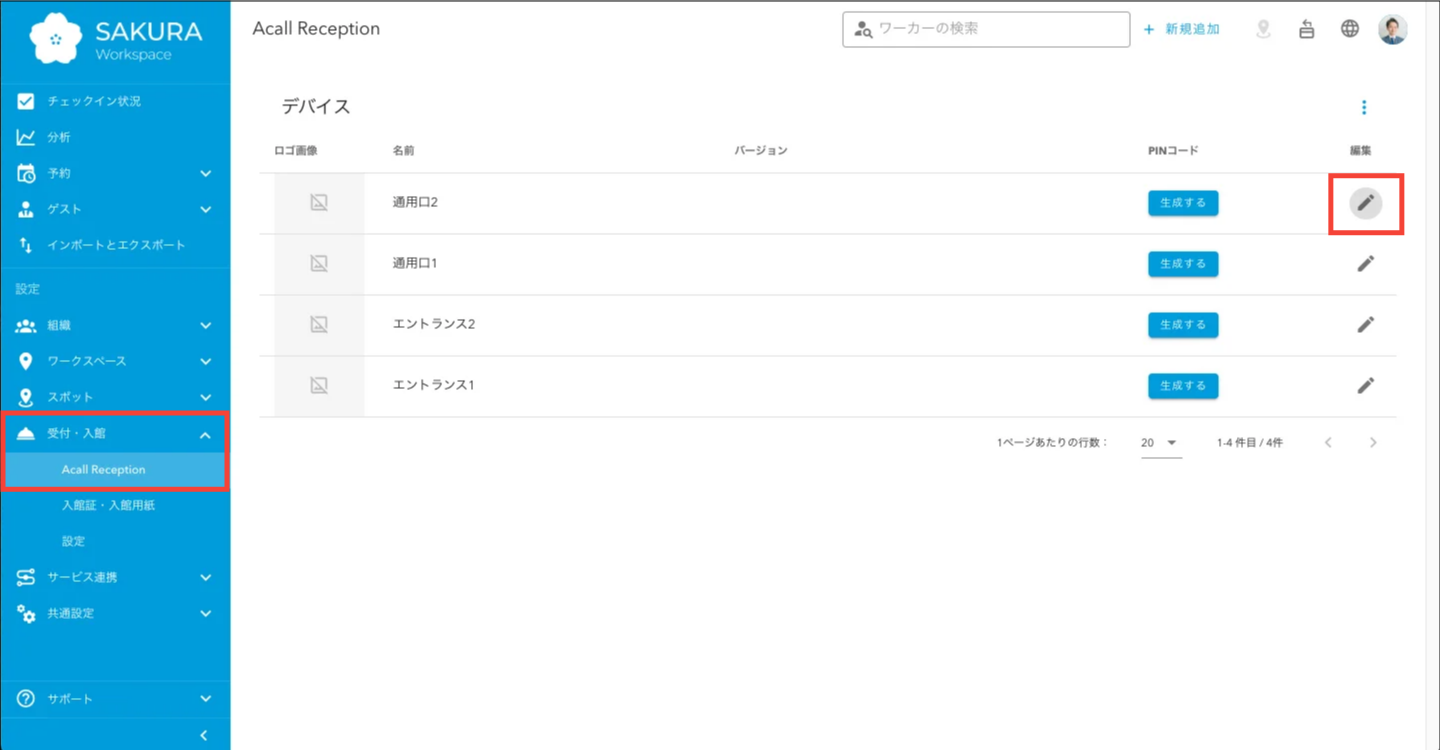Image resolution: width=1440 pixels, height=750 pixels.
Task: Expand the サービス連携 submenu chevron
Action: (x=205, y=578)
